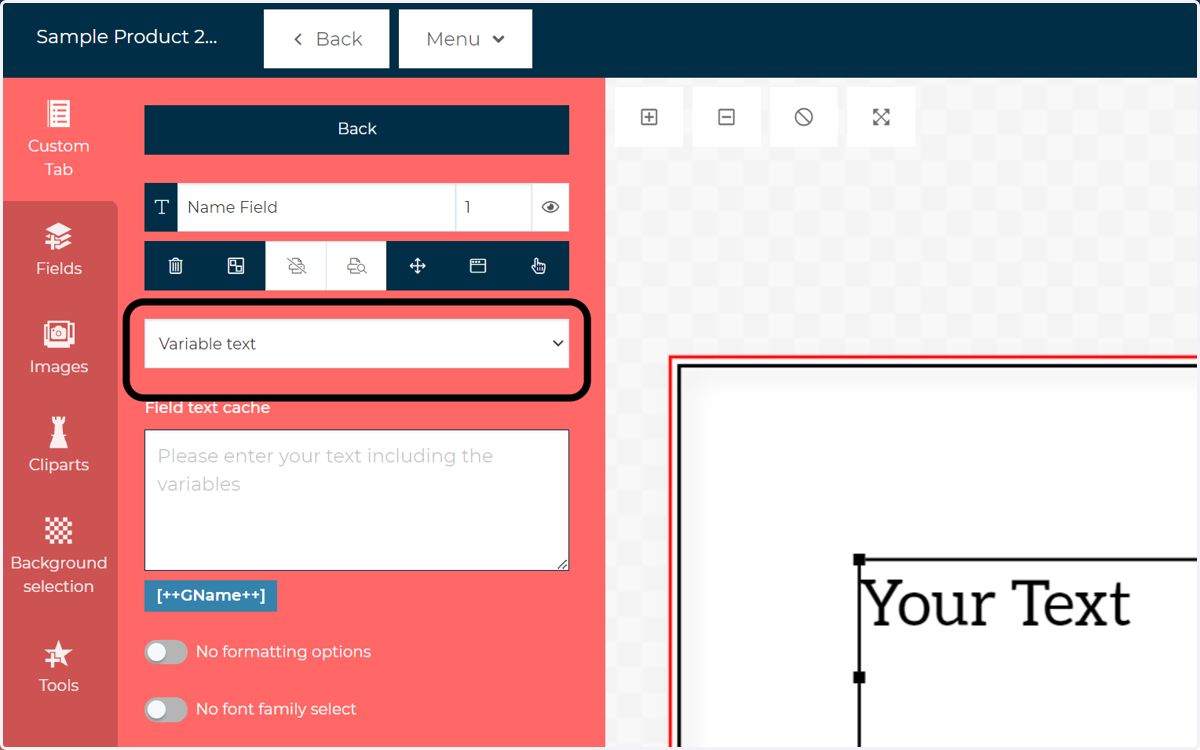
Task: Insert the [++GName++] variable tag
Action: click(211, 595)
